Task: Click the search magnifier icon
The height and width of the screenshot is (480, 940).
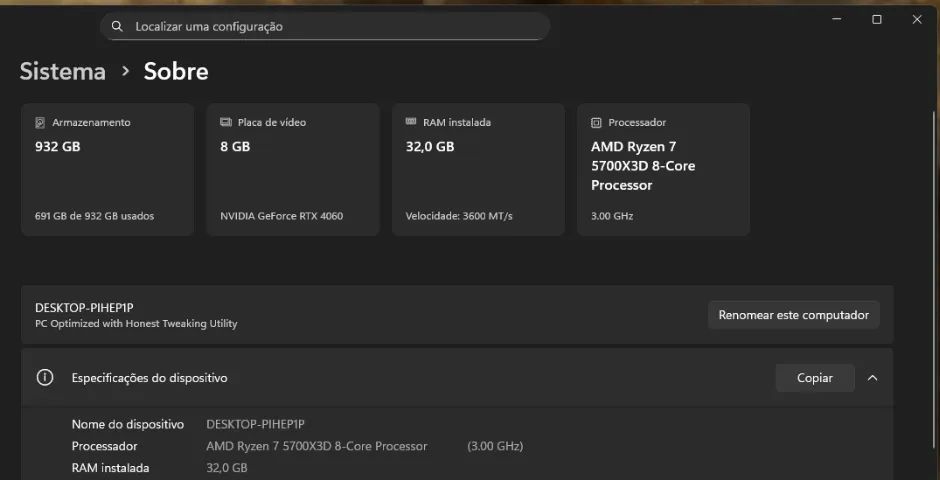Action: pos(117,26)
